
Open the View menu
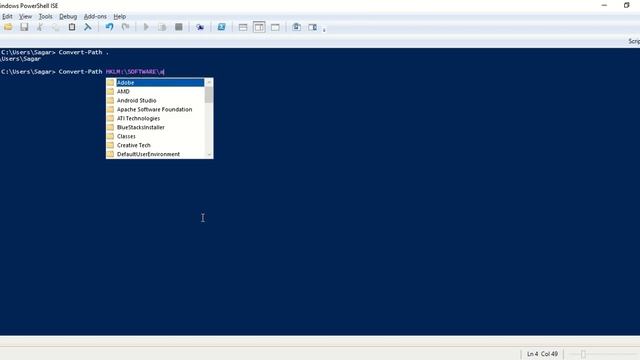coord(25,16)
